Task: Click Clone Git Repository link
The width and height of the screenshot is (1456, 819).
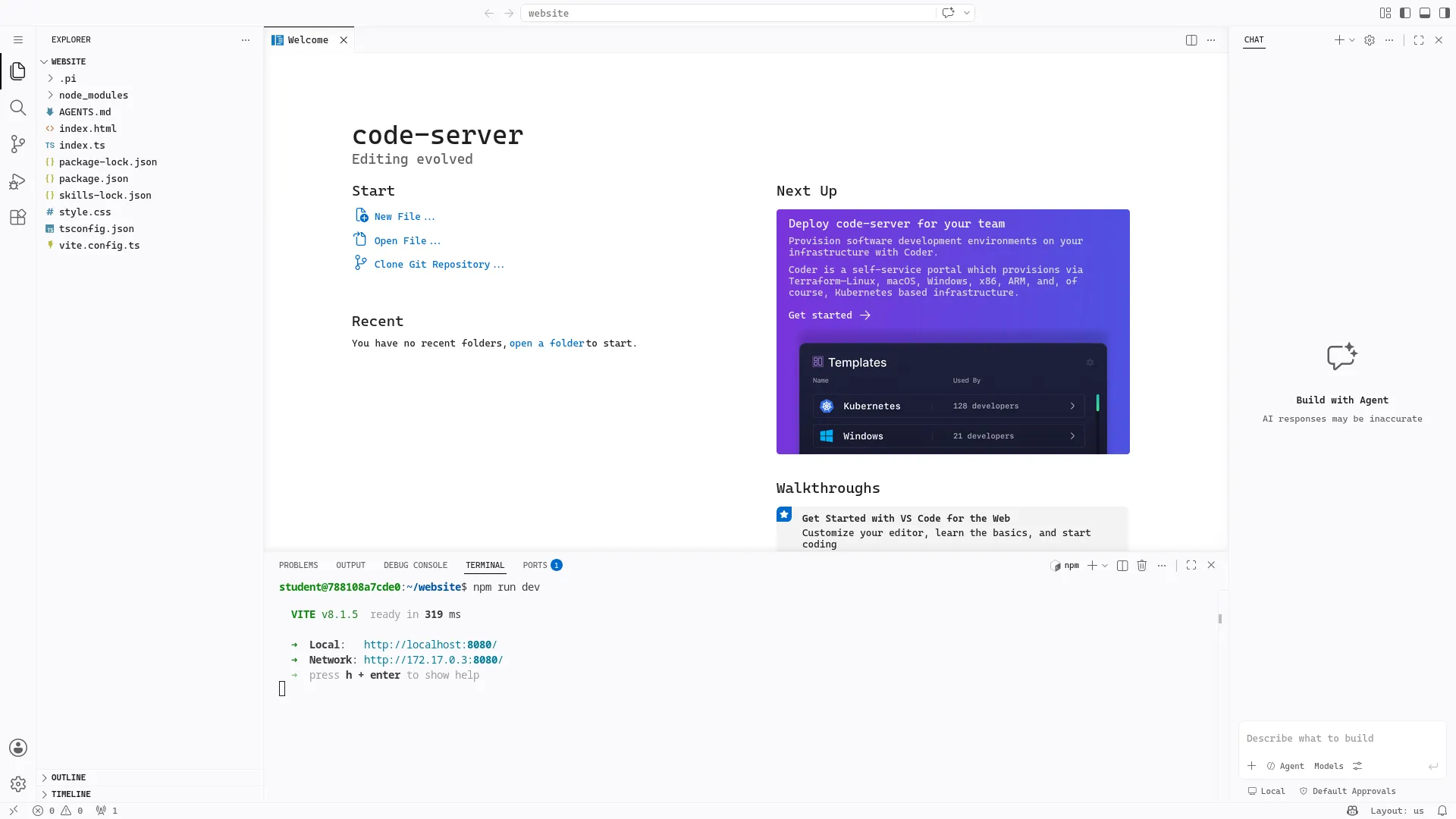Action: tap(438, 265)
